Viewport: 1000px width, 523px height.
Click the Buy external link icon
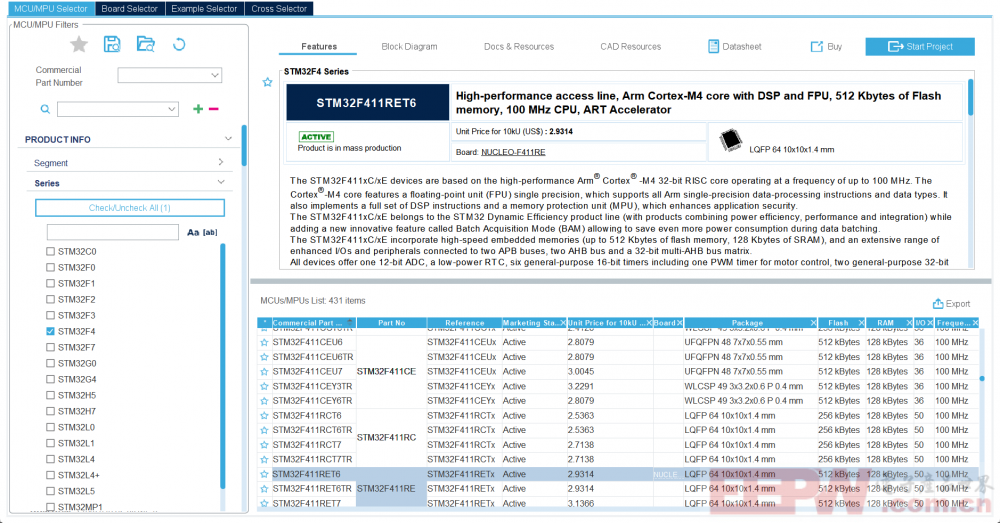click(x=816, y=47)
